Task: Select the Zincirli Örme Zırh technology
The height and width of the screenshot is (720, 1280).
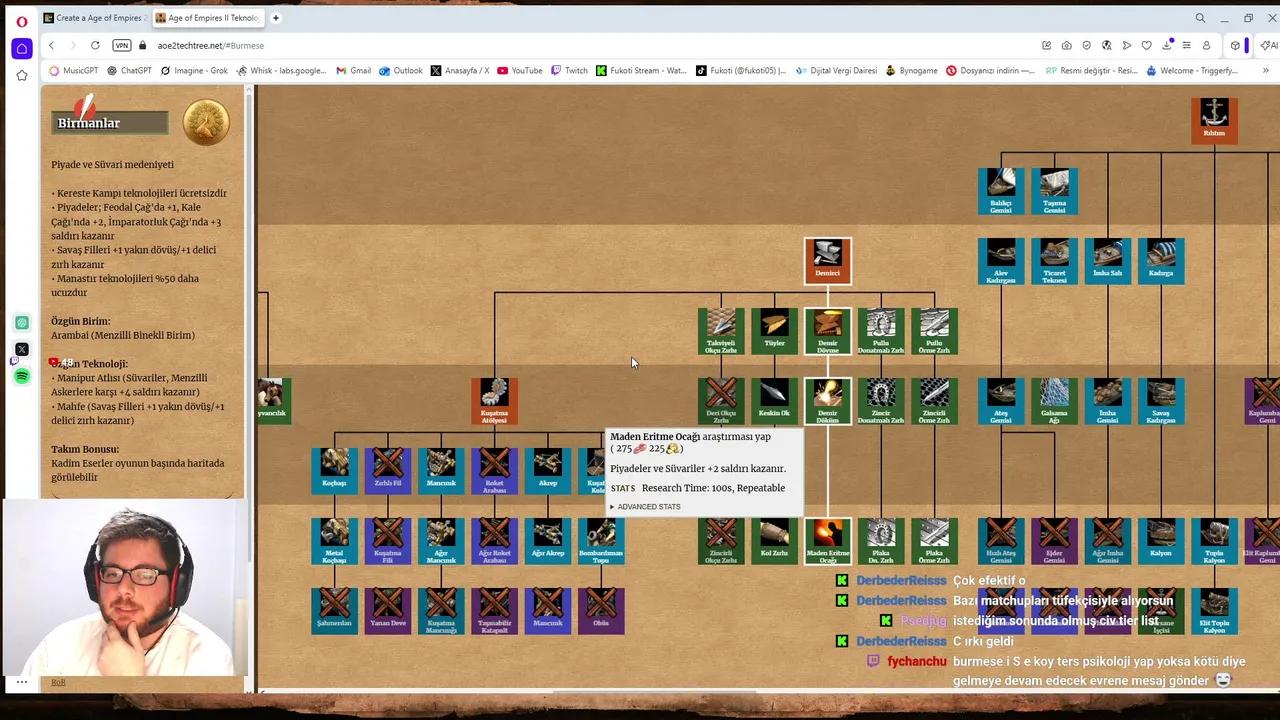Action: tap(934, 401)
